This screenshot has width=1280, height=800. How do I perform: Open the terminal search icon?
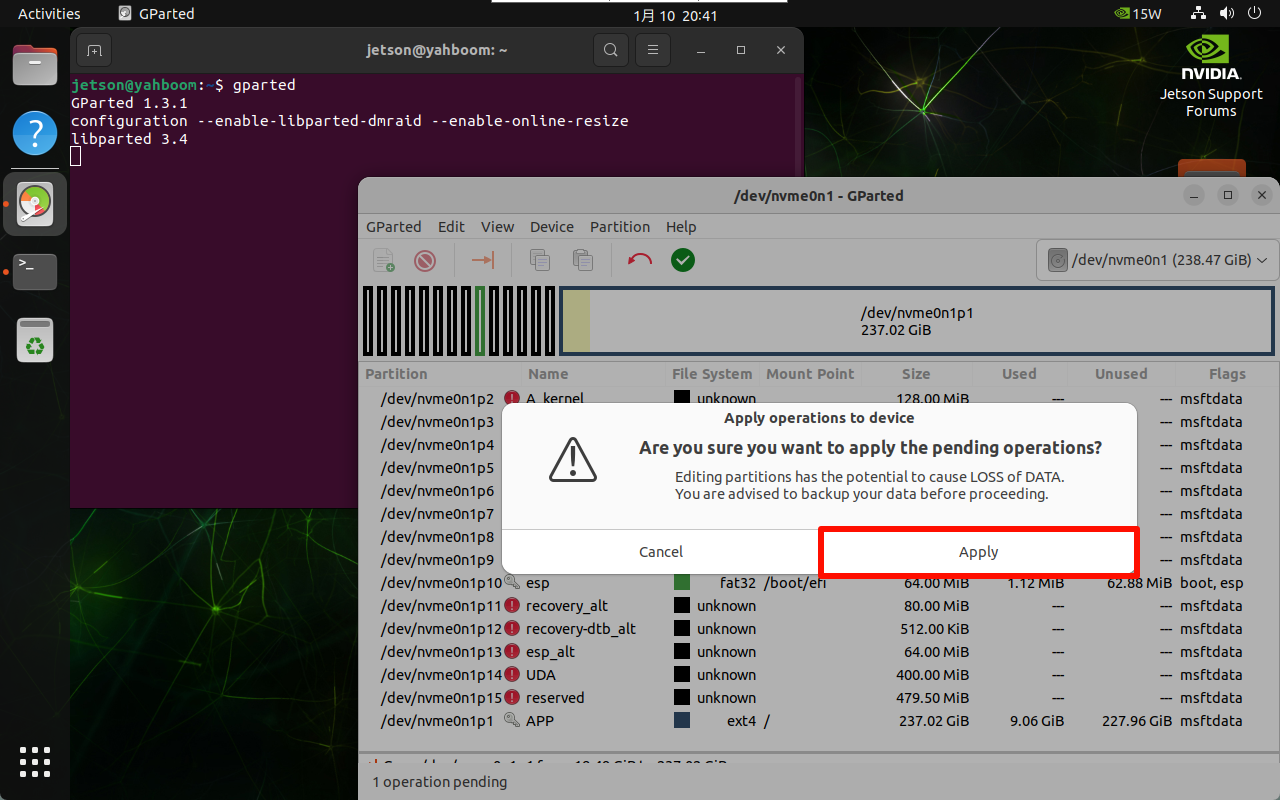coord(610,50)
